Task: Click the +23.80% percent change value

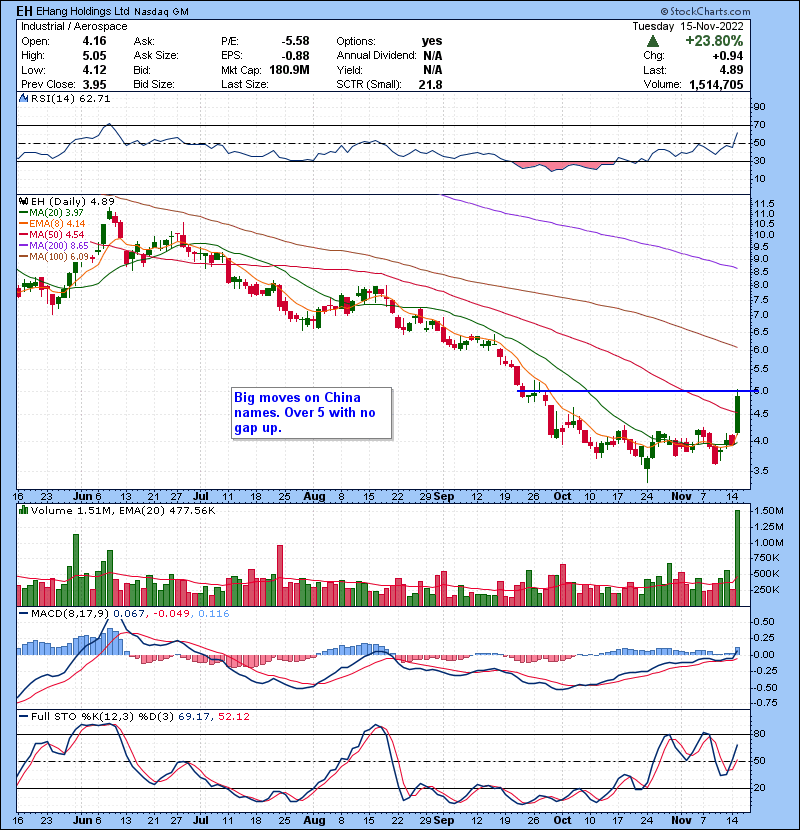Action: (714, 41)
